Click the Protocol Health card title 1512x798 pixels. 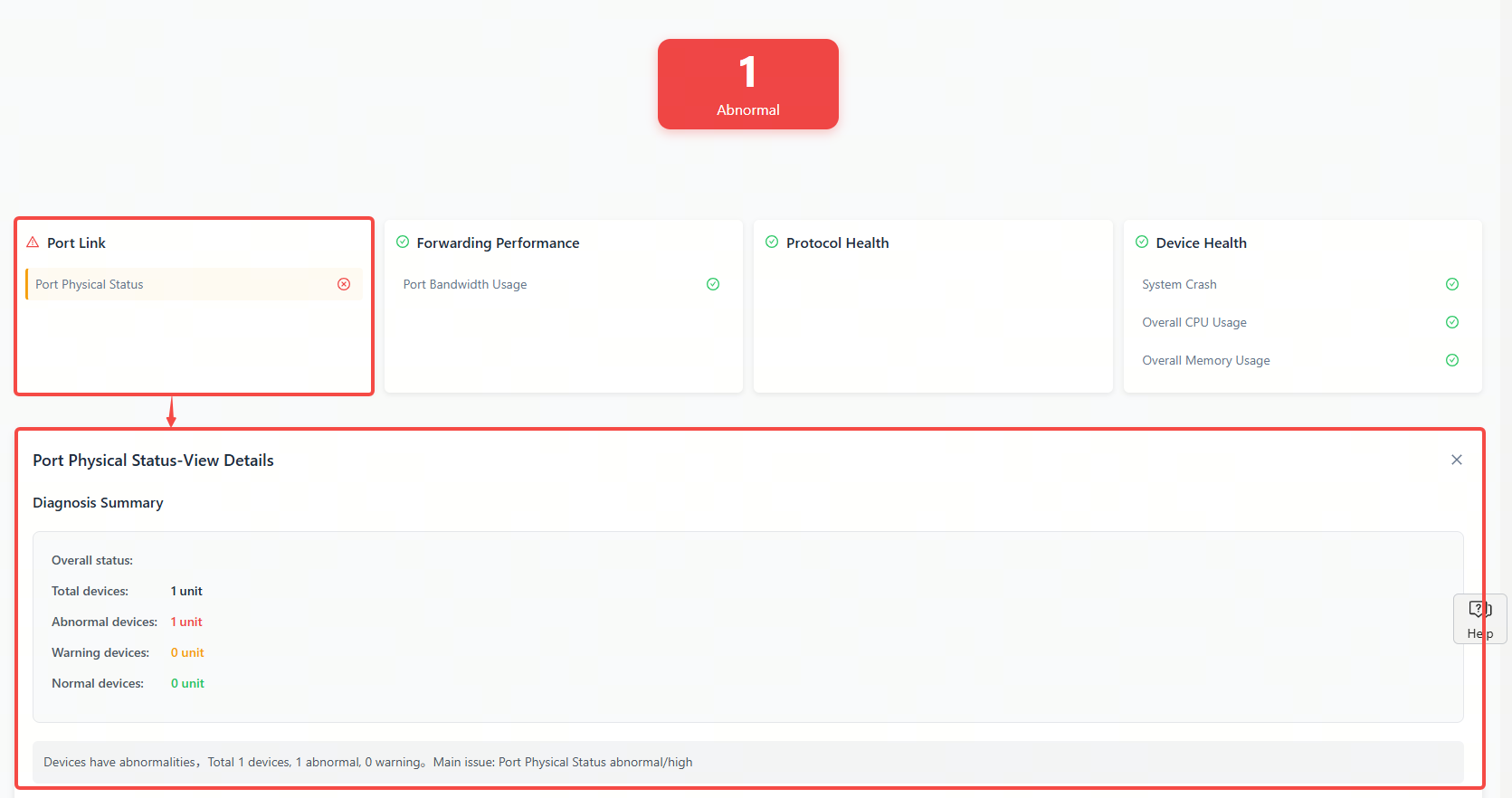(x=837, y=242)
